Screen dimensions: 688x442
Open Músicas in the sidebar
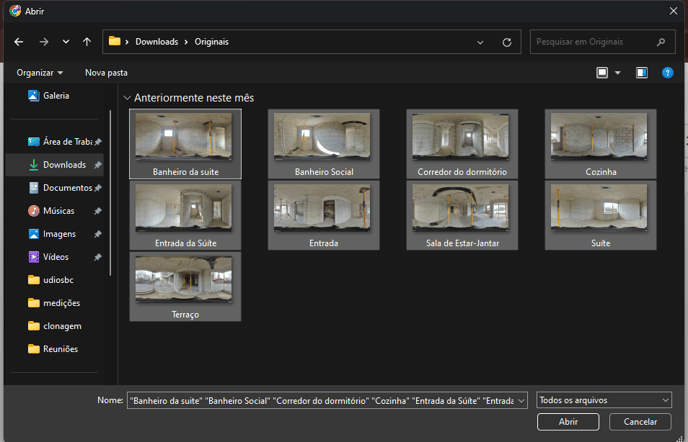55,211
